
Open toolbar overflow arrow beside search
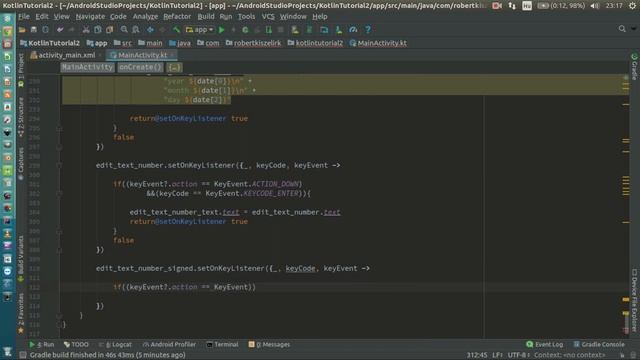tap(633, 29)
